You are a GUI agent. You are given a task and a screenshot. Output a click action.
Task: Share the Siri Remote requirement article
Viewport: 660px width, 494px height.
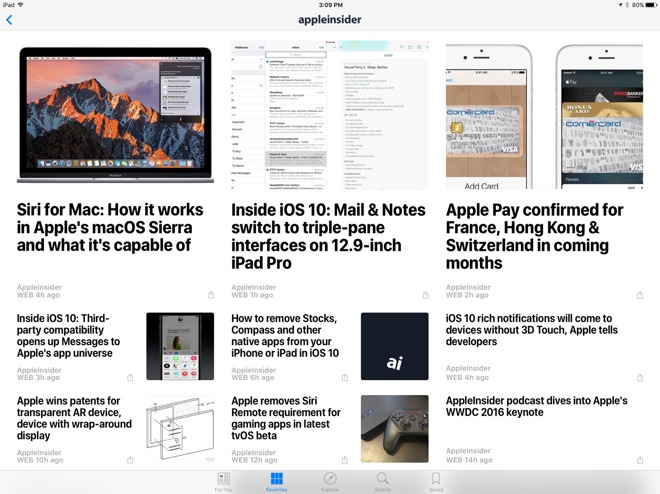coord(345,460)
